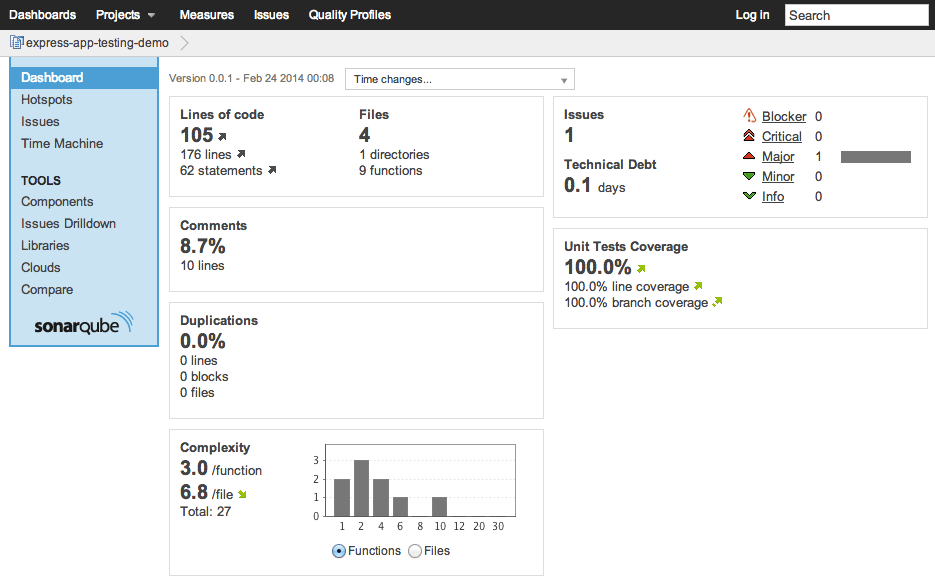This screenshot has height=581, width=935.
Task: Click the Info severity icon
Action: pyautogui.click(x=749, y=197)
